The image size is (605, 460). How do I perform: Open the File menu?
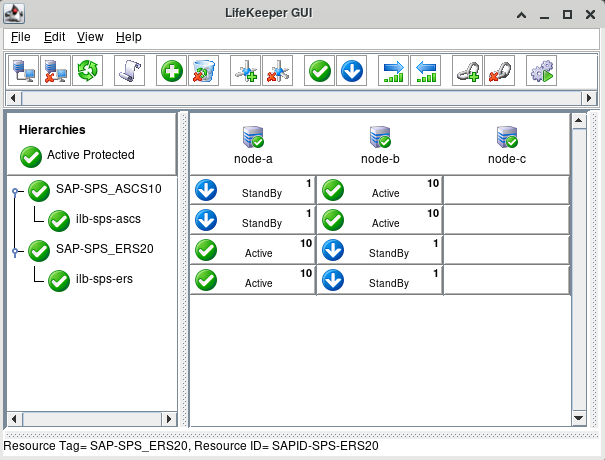21,37
